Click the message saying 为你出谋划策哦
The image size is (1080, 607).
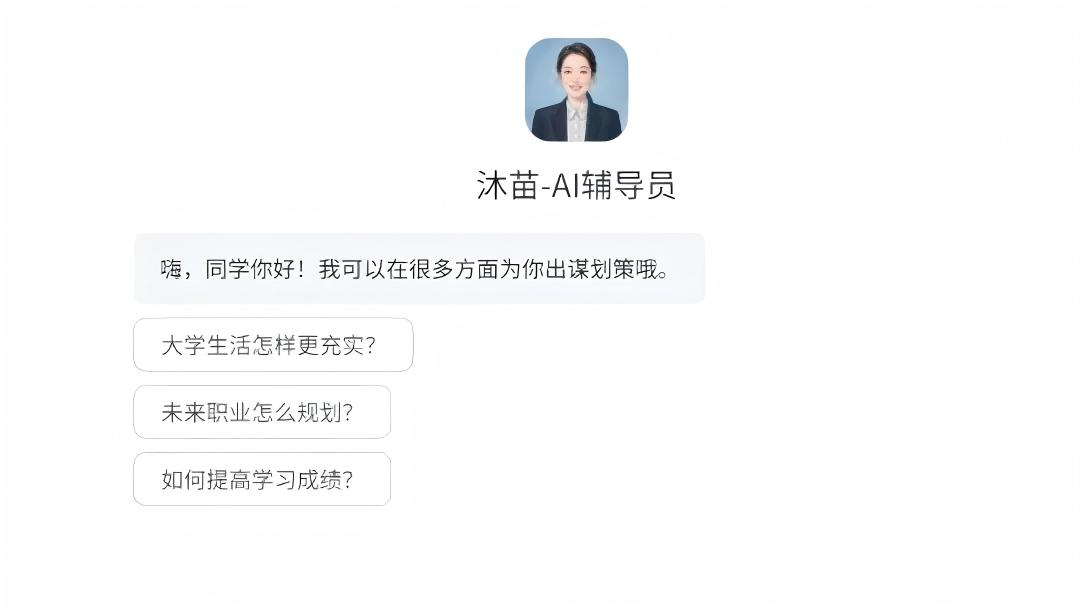tap(419, 268)
